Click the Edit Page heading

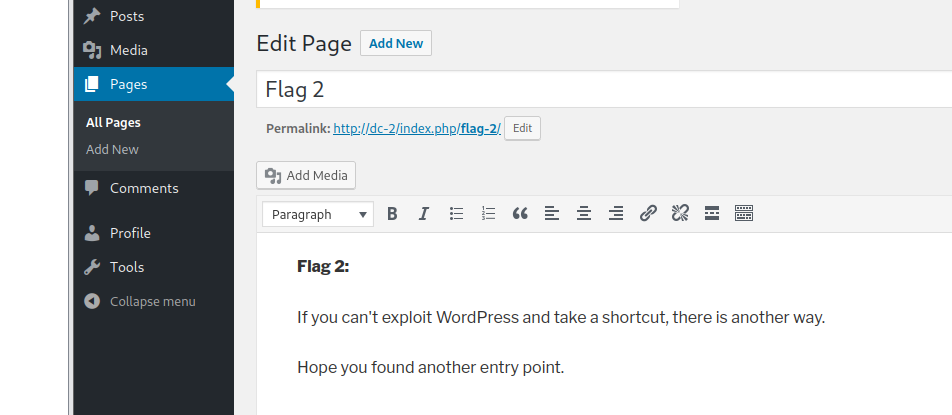point(304,44)
